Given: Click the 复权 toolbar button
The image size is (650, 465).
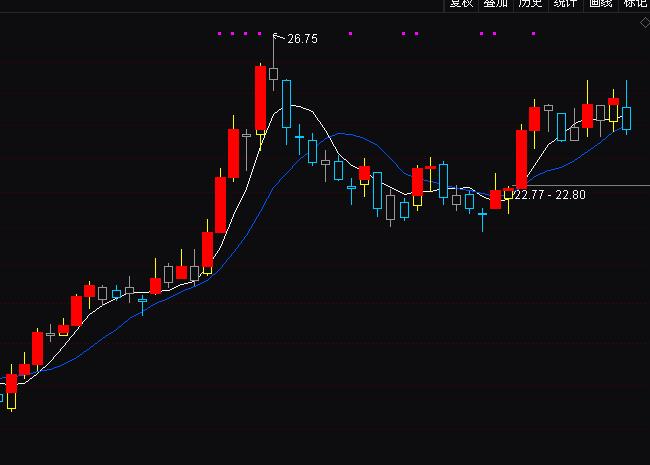Looking at the screenshot, I should [461, 4].
